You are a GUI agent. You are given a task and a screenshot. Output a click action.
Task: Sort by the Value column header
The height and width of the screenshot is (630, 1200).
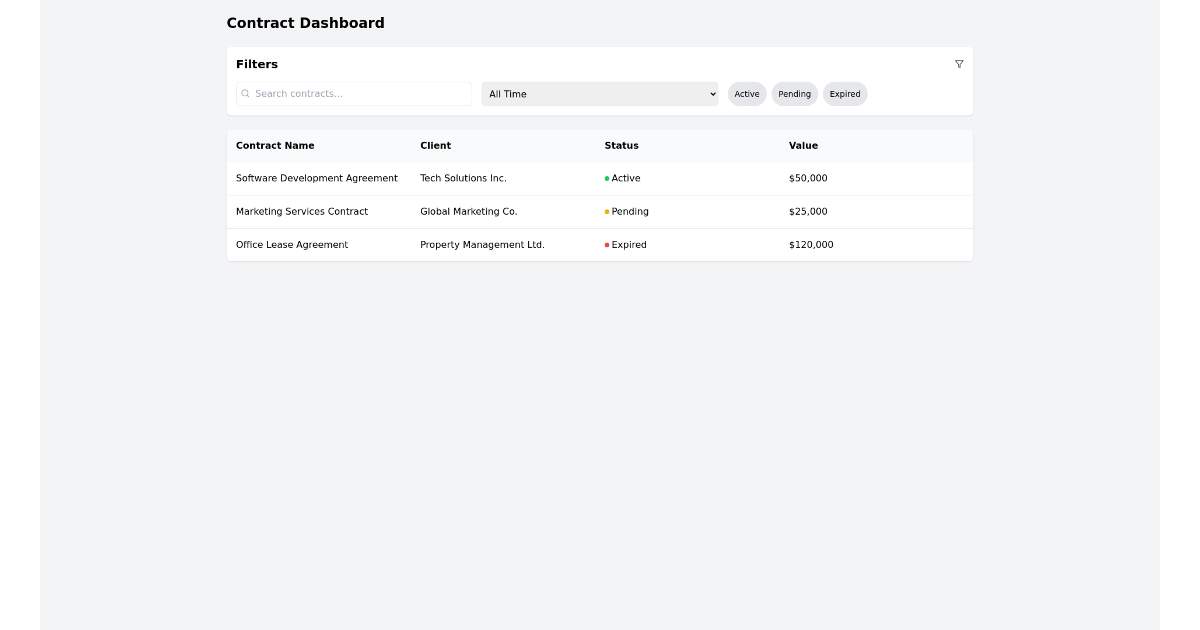tap(804, 145)
